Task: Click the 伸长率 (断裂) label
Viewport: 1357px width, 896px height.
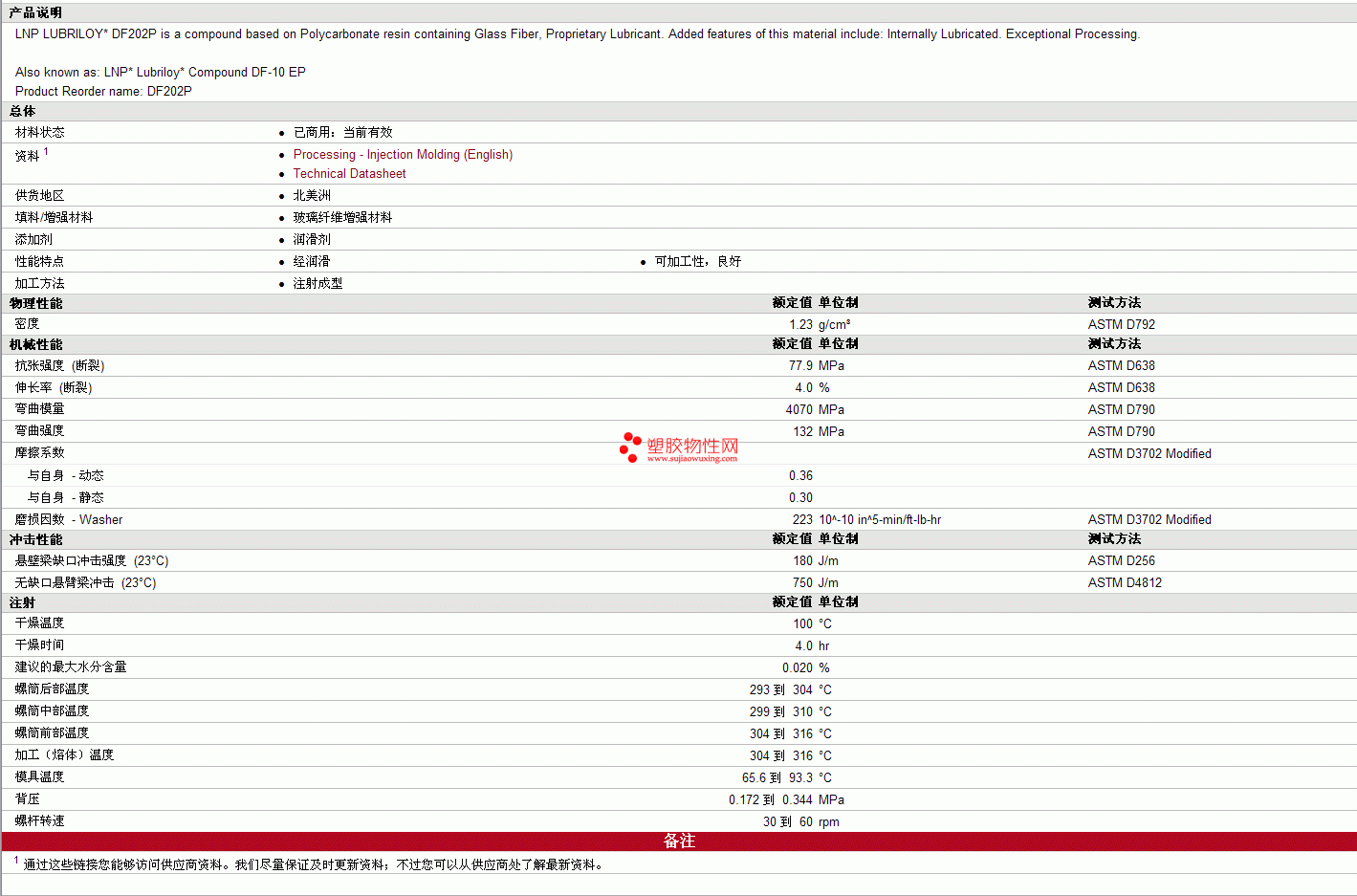Action: (54, 388)
